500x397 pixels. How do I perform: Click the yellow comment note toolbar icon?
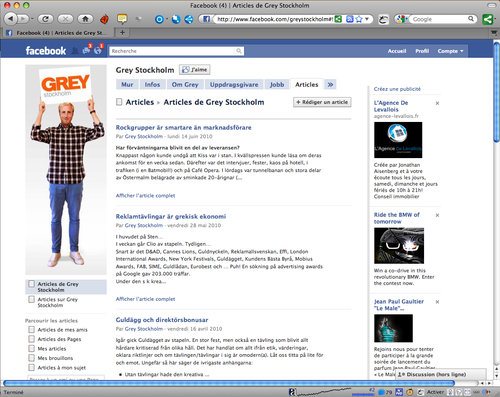122,19
